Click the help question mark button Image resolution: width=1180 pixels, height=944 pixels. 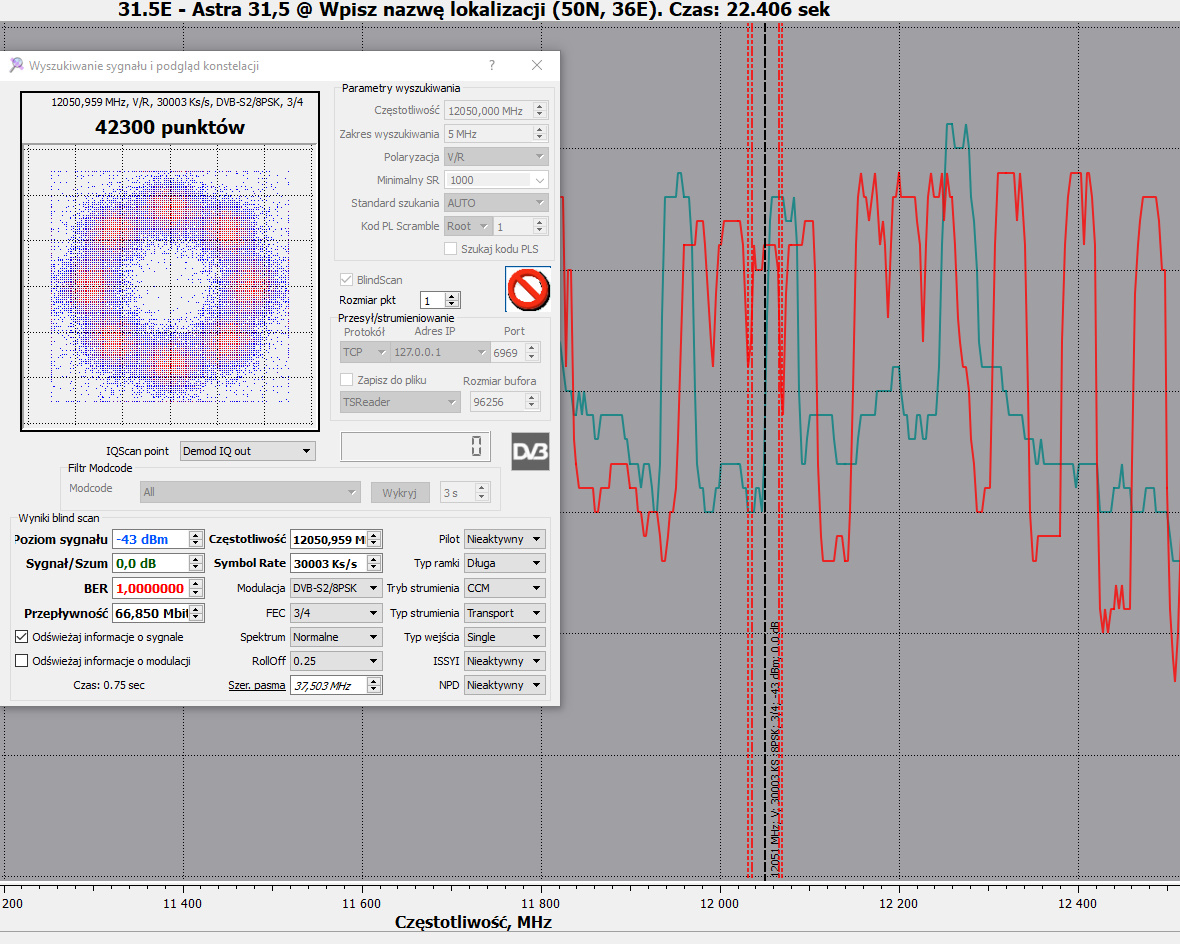pos(492,65)
